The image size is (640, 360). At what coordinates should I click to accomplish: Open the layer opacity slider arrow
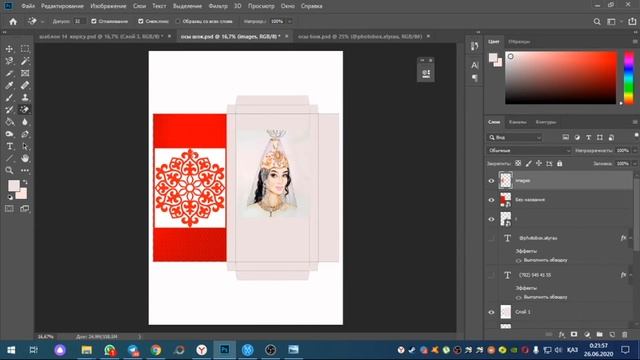click(x=635, y=151)
